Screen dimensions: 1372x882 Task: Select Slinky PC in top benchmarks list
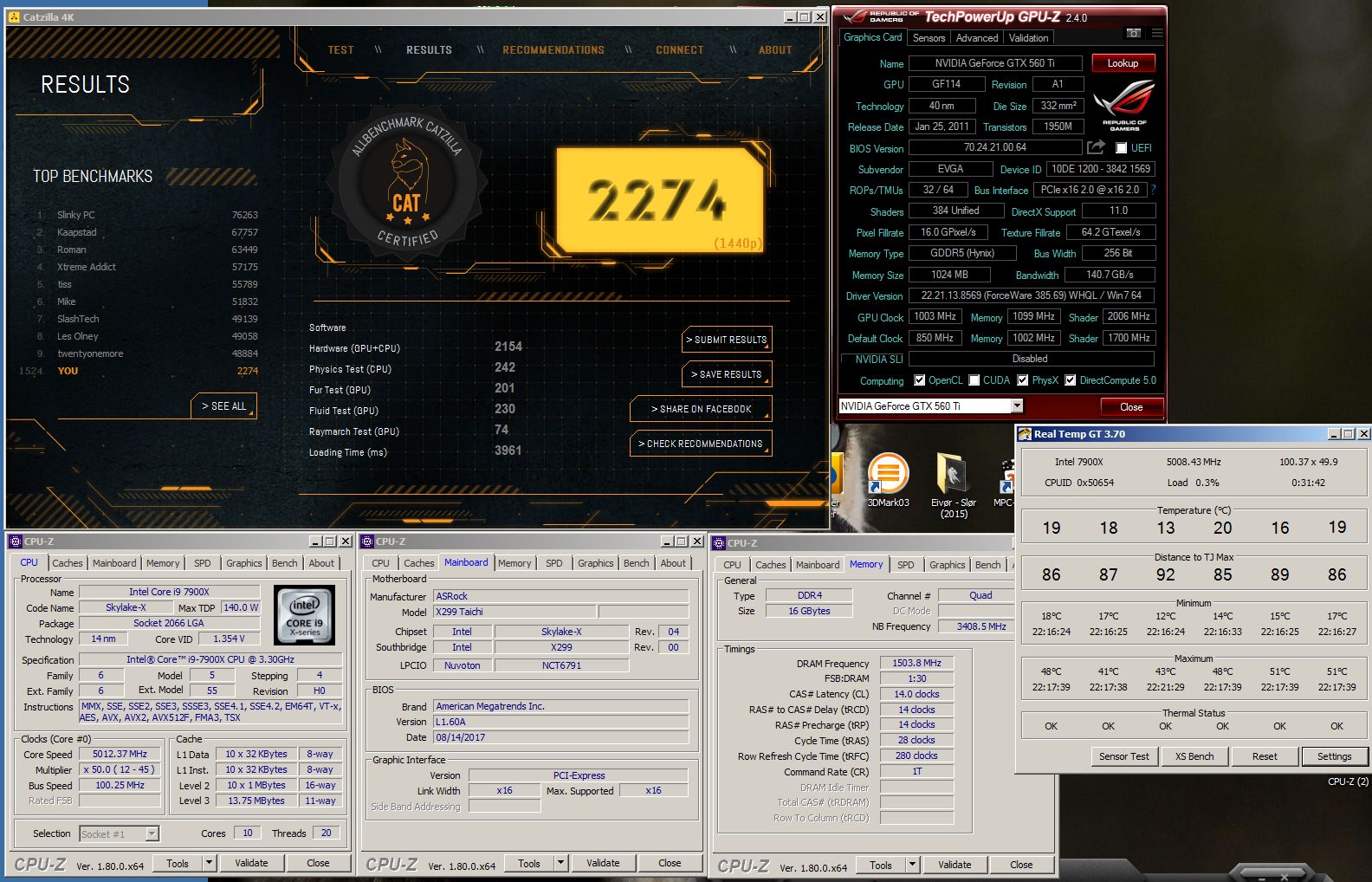coord(147,215)
